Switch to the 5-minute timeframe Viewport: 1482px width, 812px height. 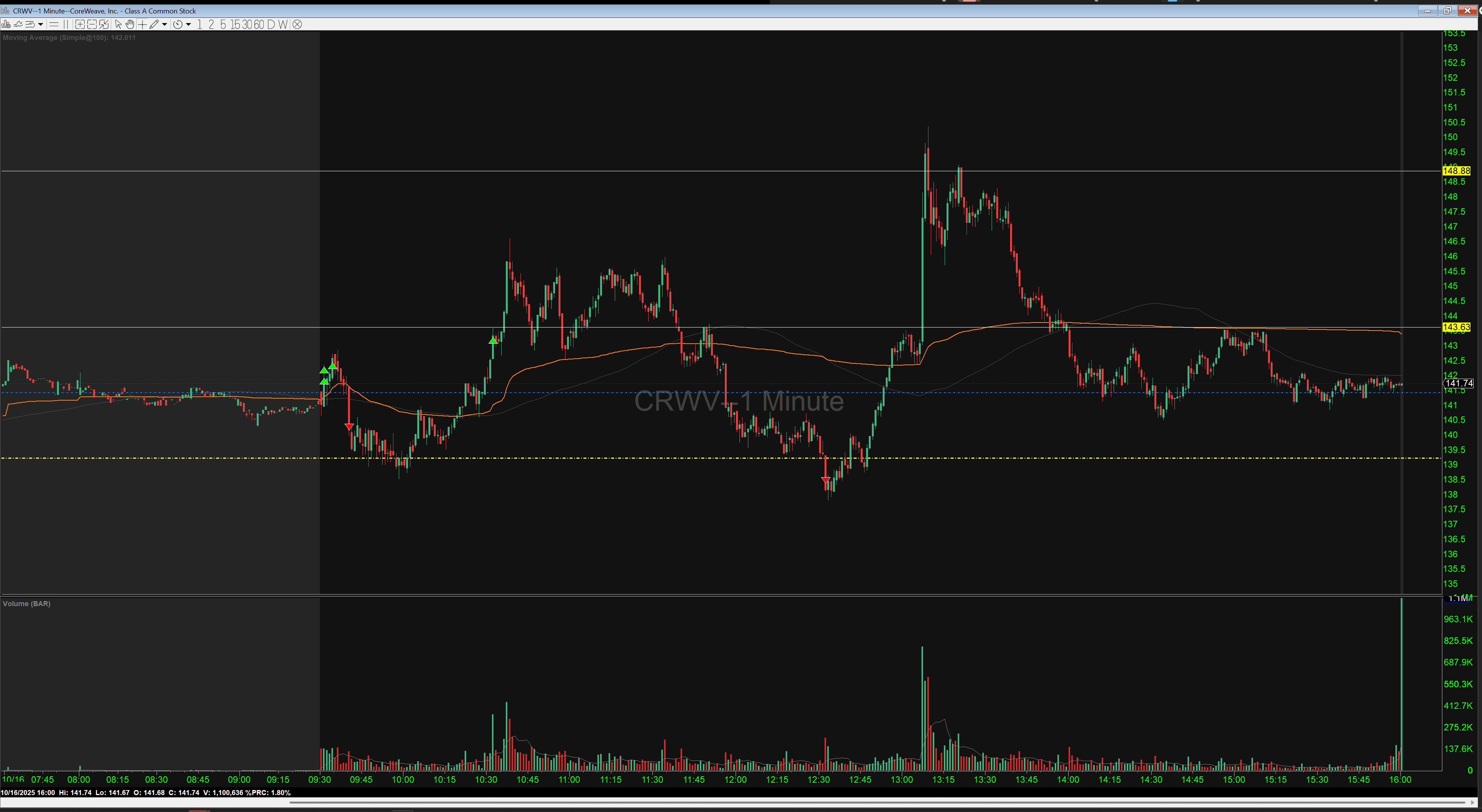point(223,24)
